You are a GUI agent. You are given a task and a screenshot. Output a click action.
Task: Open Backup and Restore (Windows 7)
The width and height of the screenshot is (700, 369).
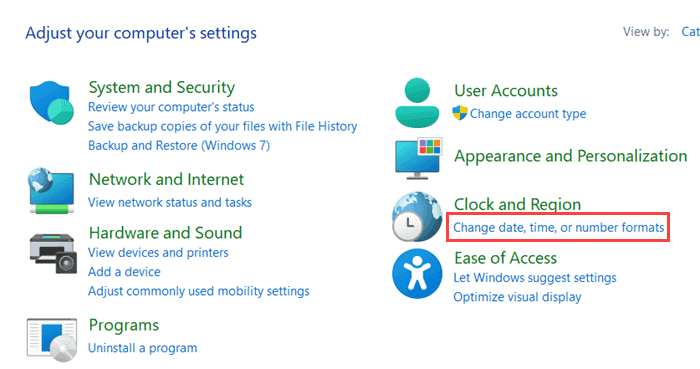tap(179, 145)
